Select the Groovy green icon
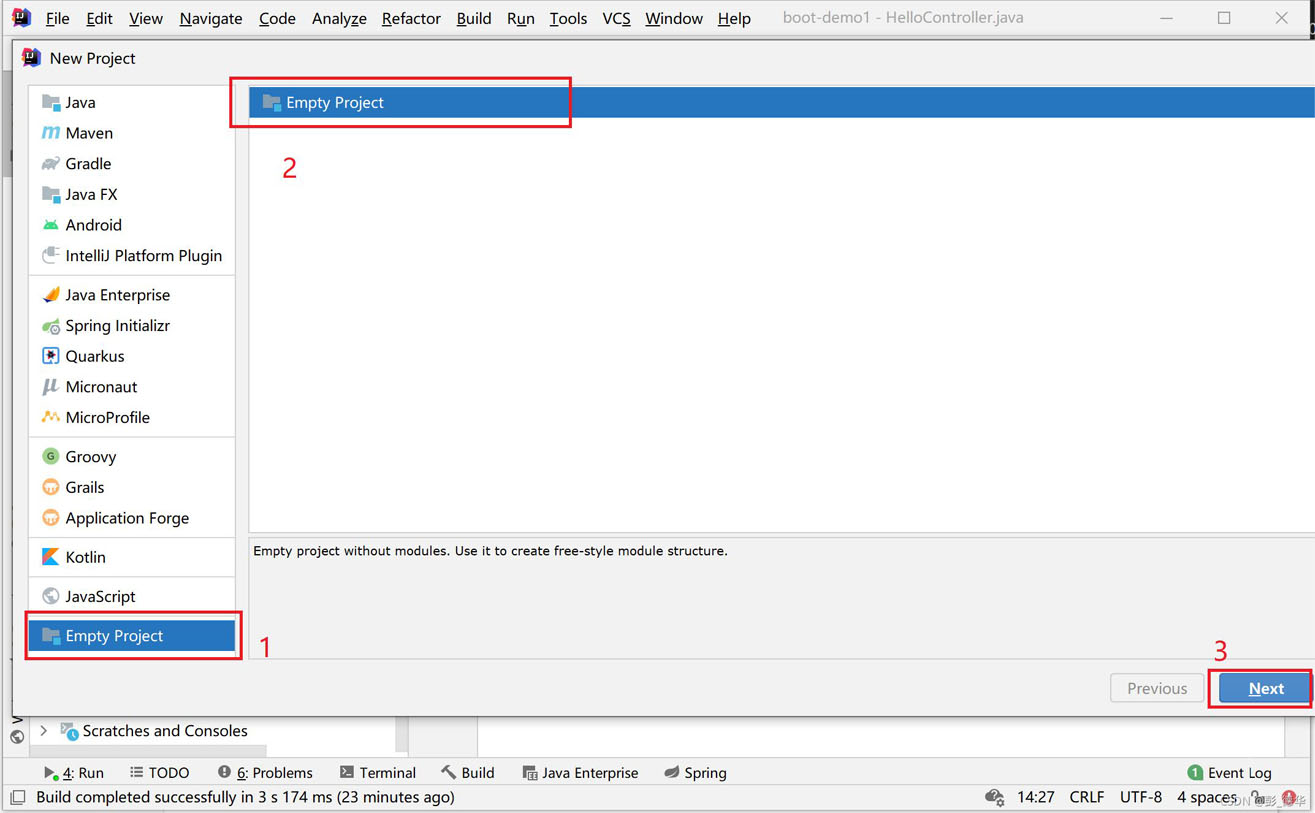Viewport: 1315px width, 813px height. tap(51, 457)
